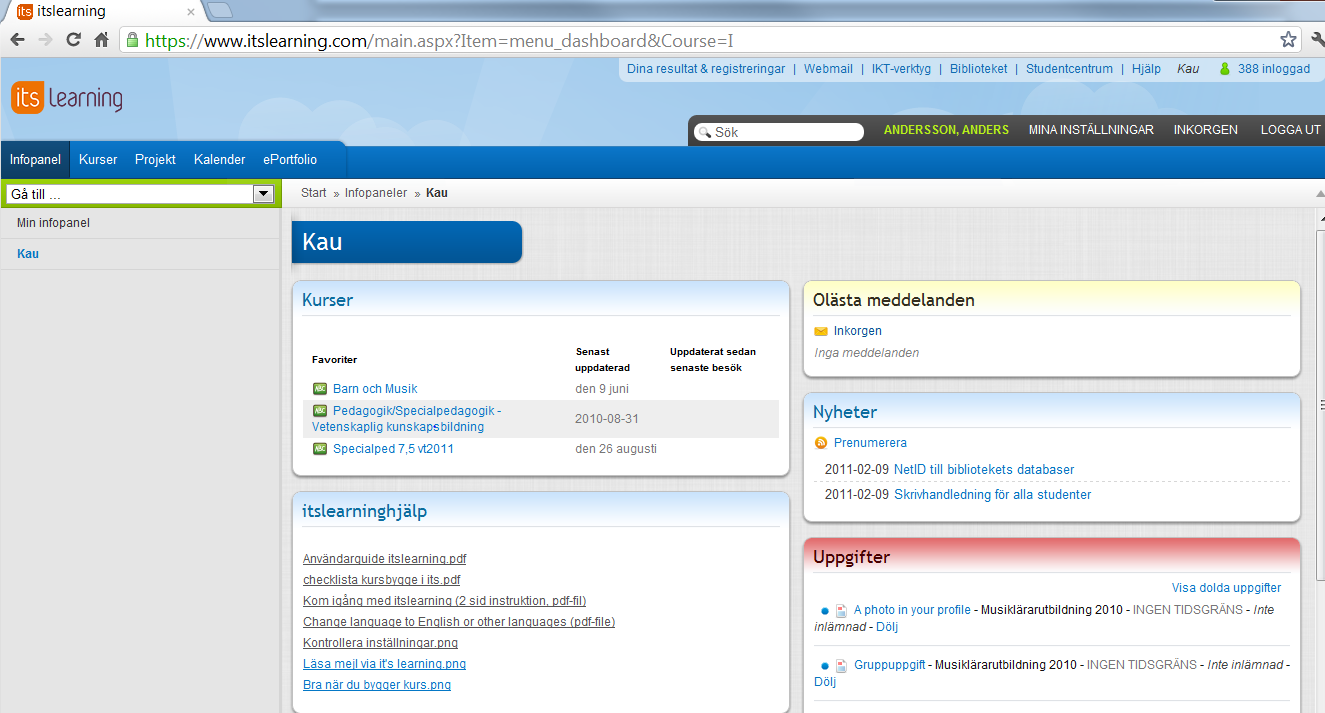Screen dimensions: 1325x713
Task: Open Change language to English pdf-file
Action: point(459,622)
